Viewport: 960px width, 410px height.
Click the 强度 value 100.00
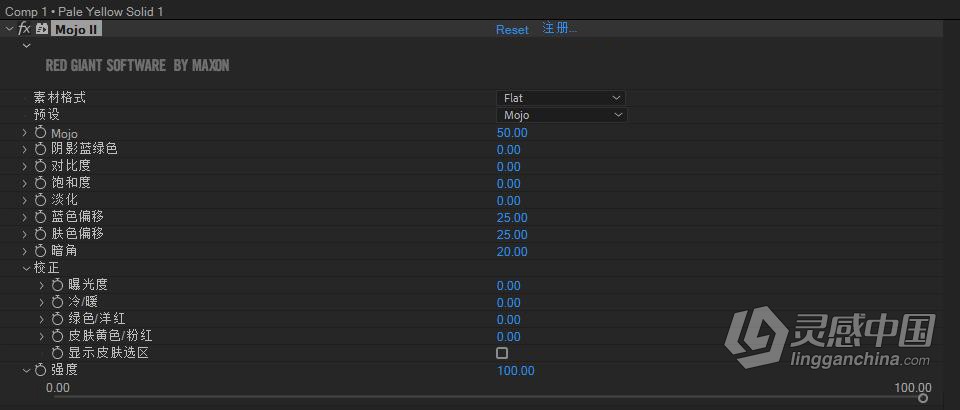[x=516, y=371]
